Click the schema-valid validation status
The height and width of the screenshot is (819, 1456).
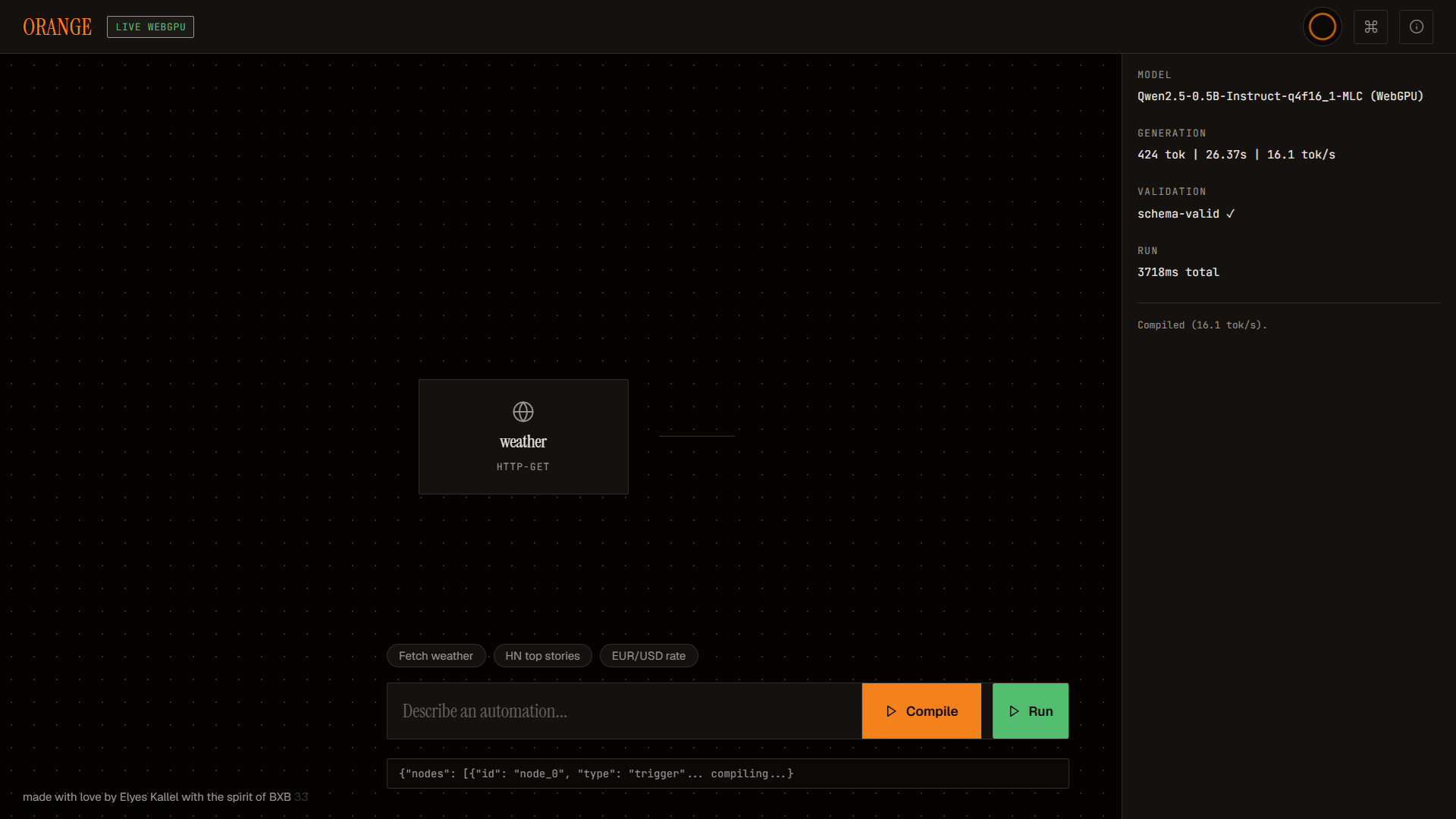tap(1186, 214)
